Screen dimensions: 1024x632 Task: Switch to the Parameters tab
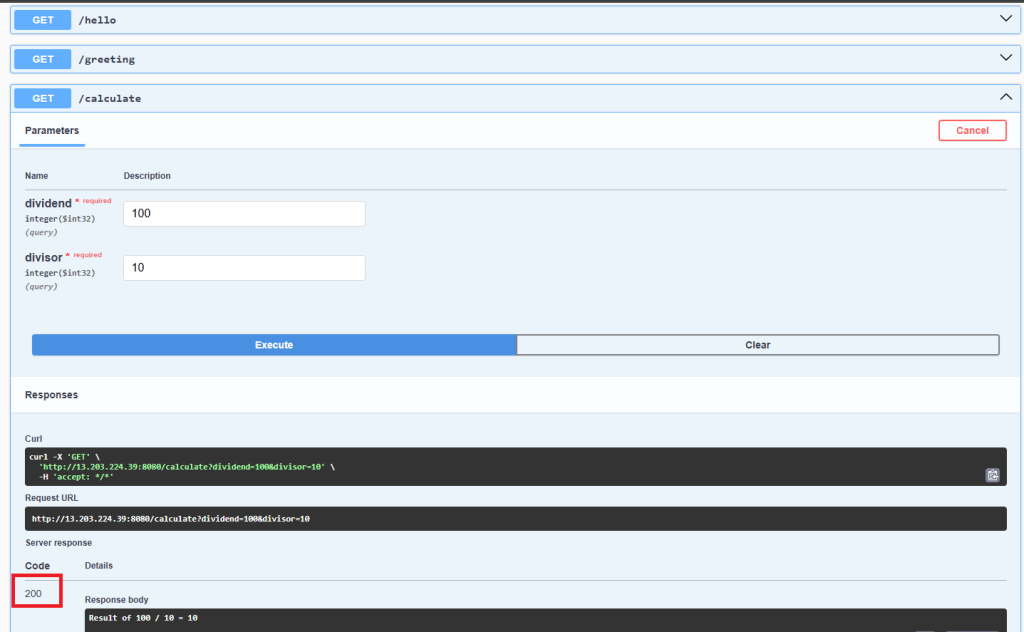(52, 131)
